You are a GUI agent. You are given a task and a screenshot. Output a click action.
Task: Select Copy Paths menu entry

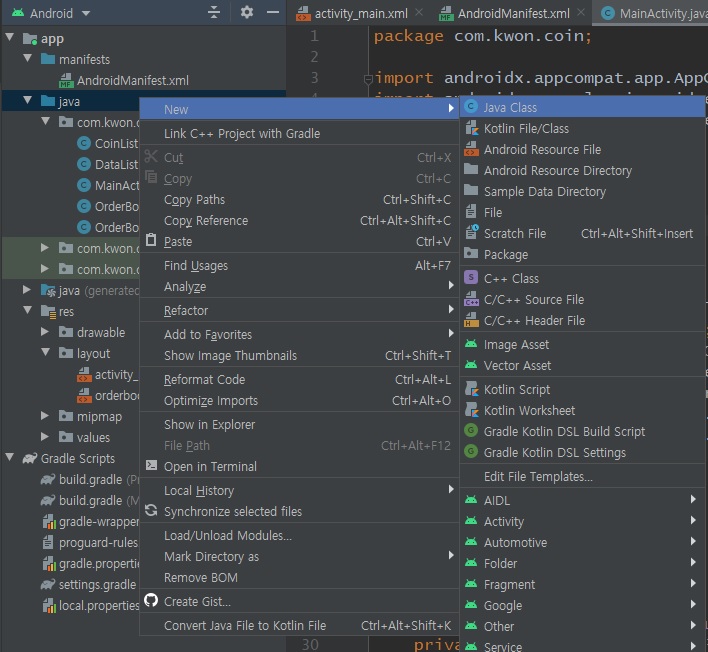coord(299,199)
